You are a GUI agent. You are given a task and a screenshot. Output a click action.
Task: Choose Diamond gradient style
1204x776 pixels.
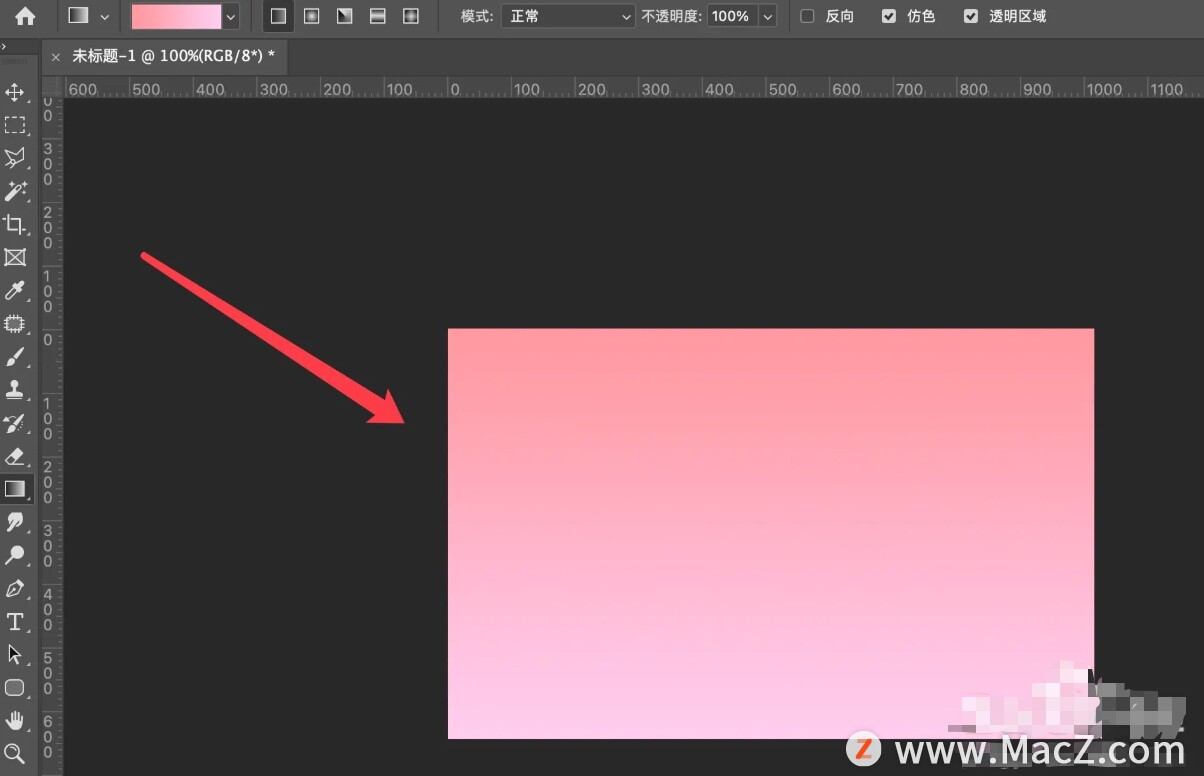click(411, 16)
